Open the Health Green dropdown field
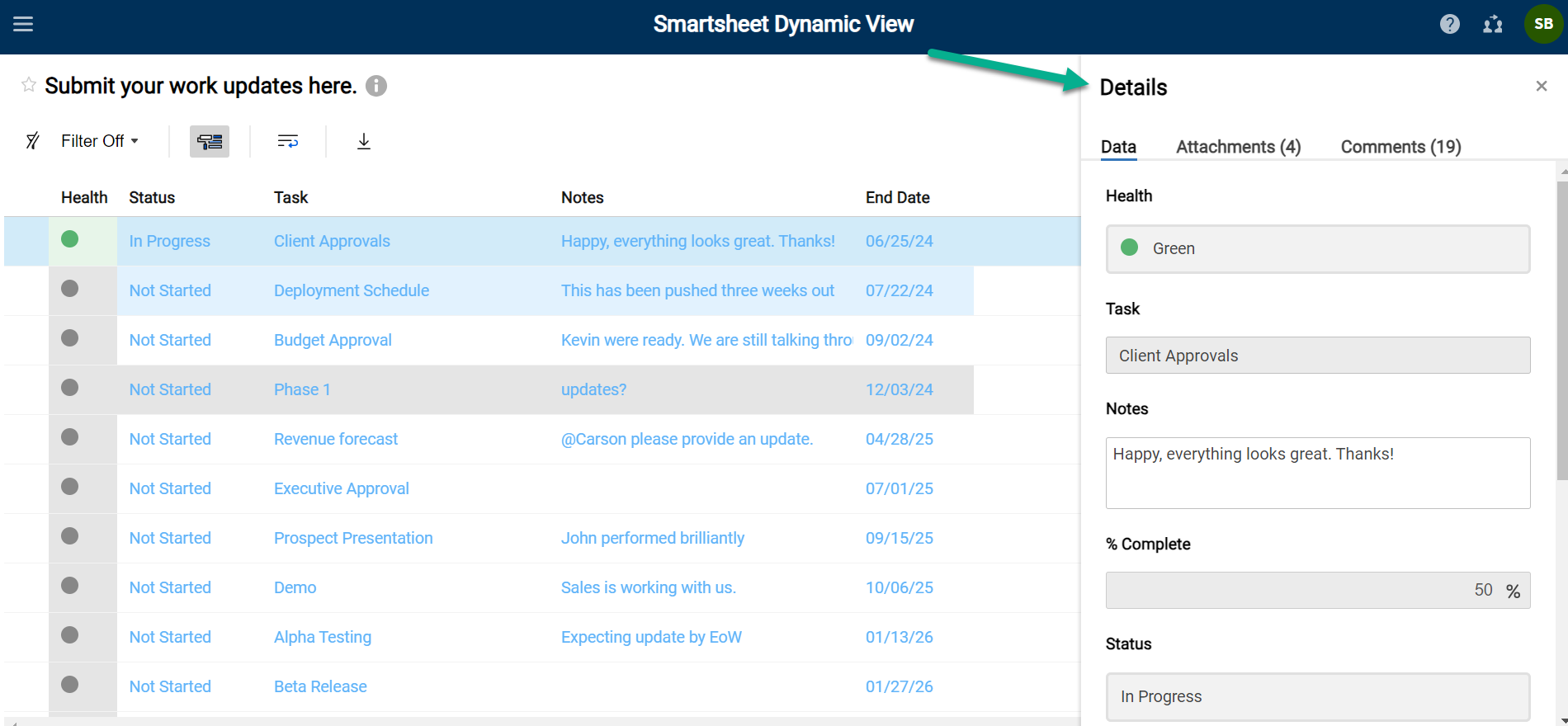Viewport: 1568px width, 726px height. point(1318,248)
